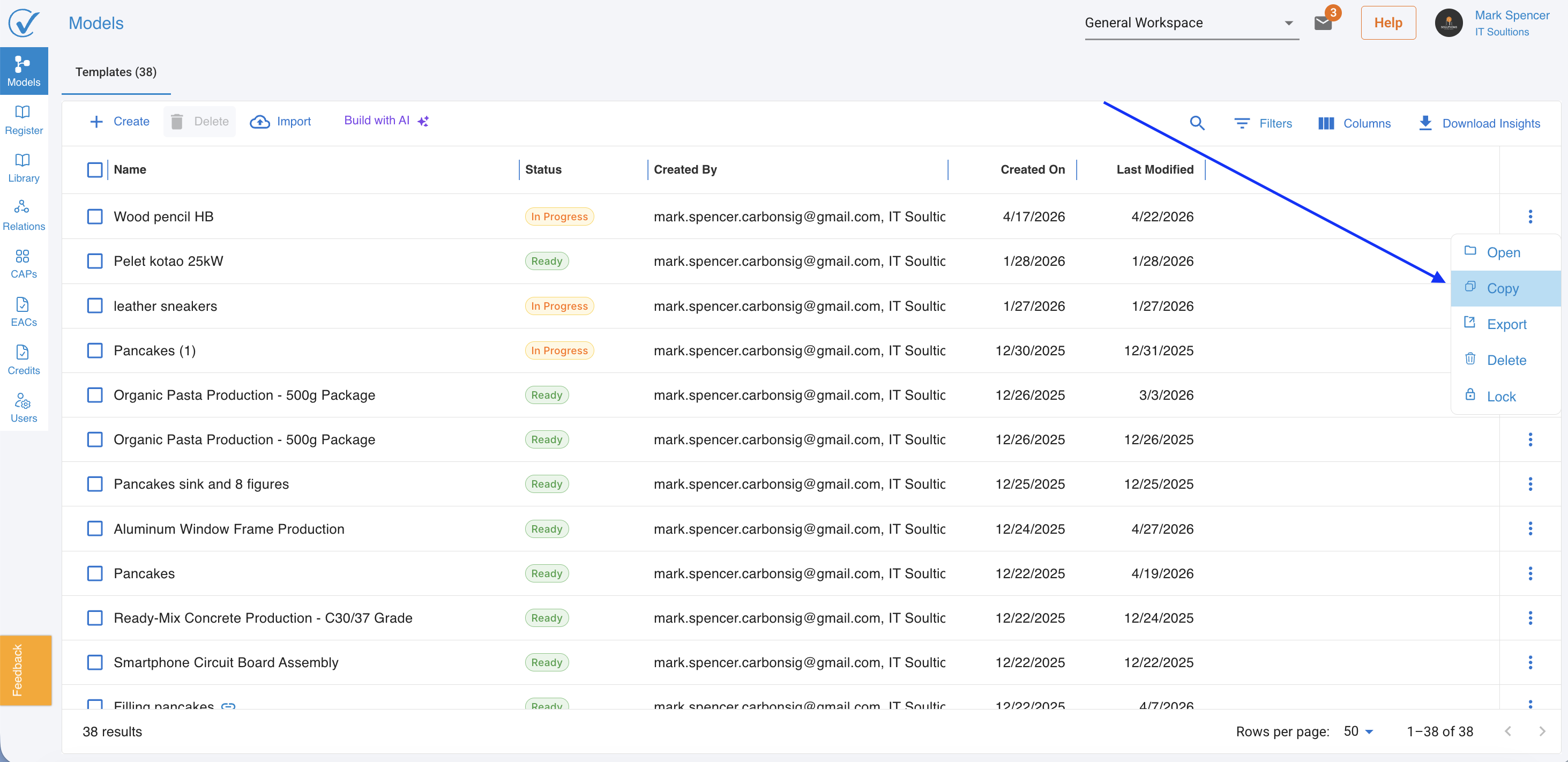Open the mail notifications icon
Viewport: 1568px width, 762px height.
click(1323, 23)
